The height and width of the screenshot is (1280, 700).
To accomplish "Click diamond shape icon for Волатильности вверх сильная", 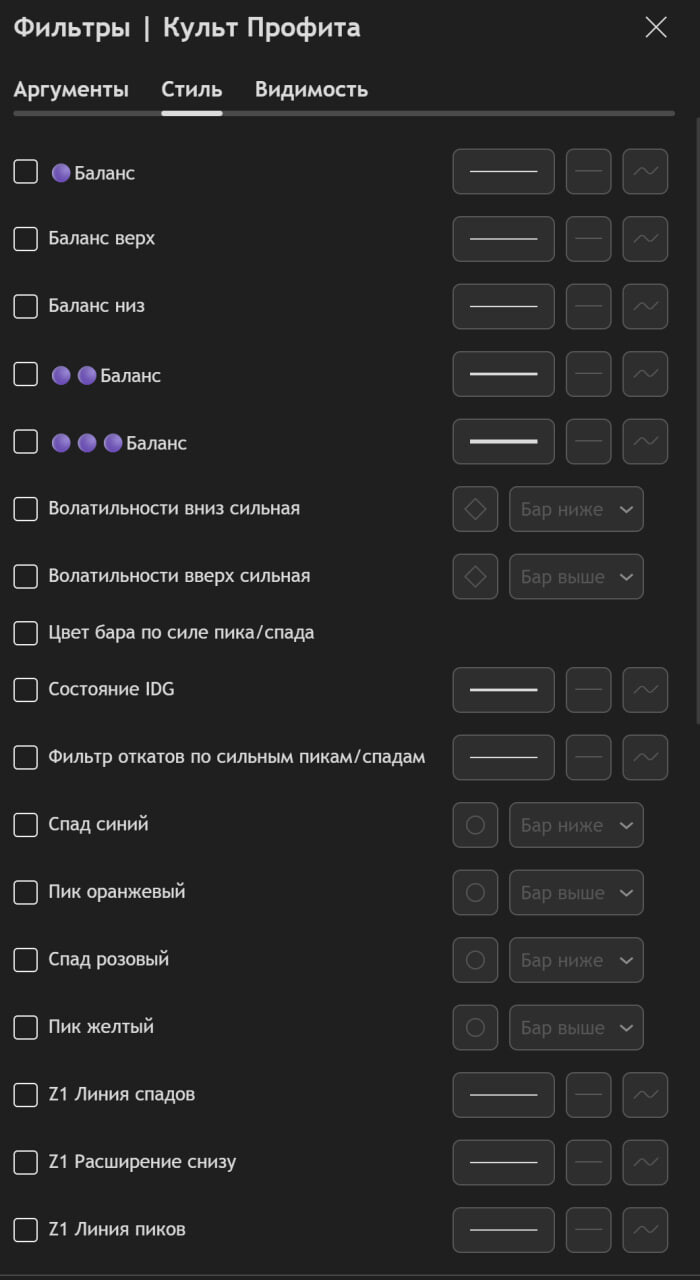I will pos(475,577).
